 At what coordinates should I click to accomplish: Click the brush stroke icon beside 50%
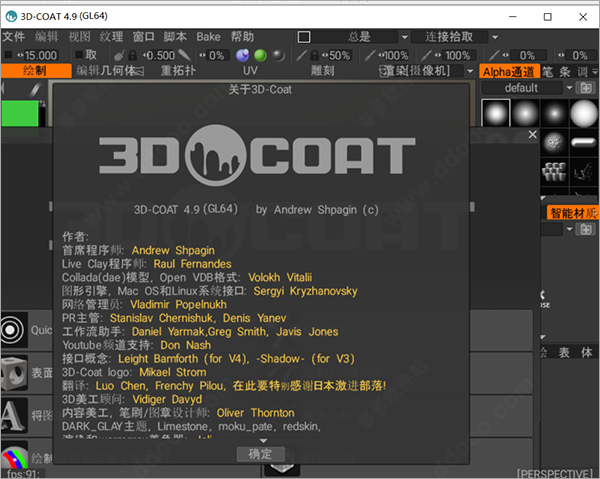pyautogui.click(x=302, y=55)
